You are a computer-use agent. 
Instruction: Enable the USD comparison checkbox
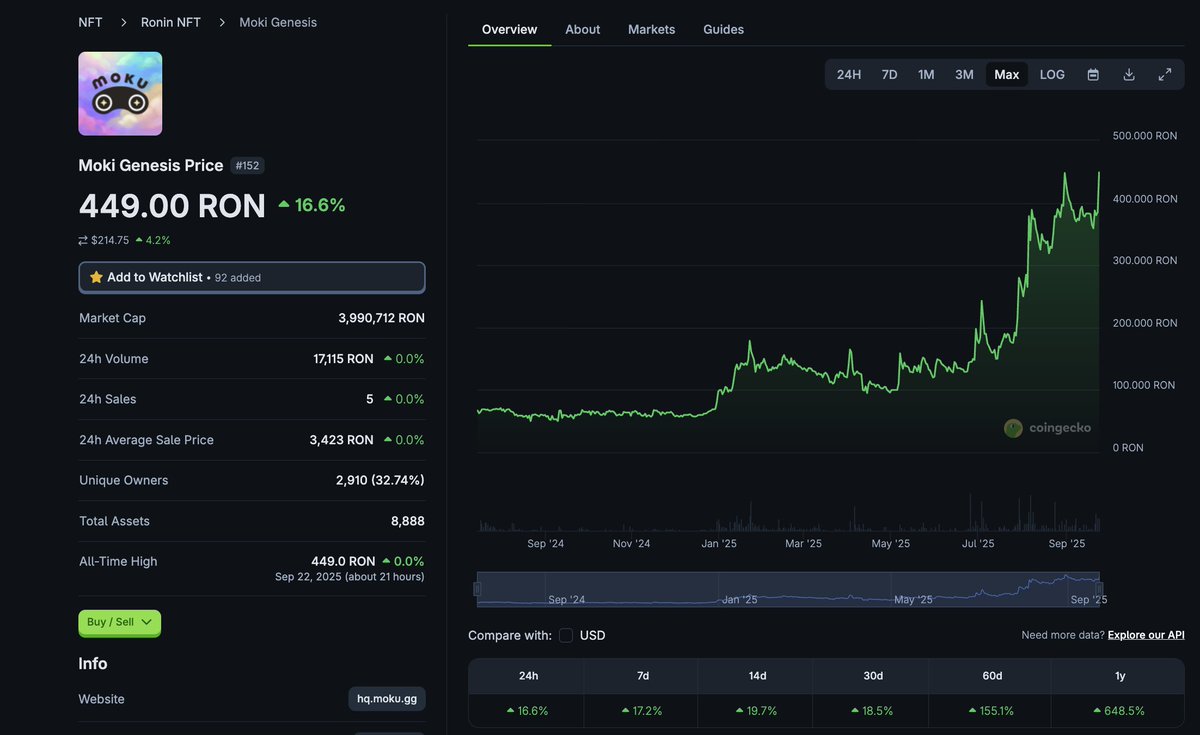pyautogui.click(x=565, y=635)
